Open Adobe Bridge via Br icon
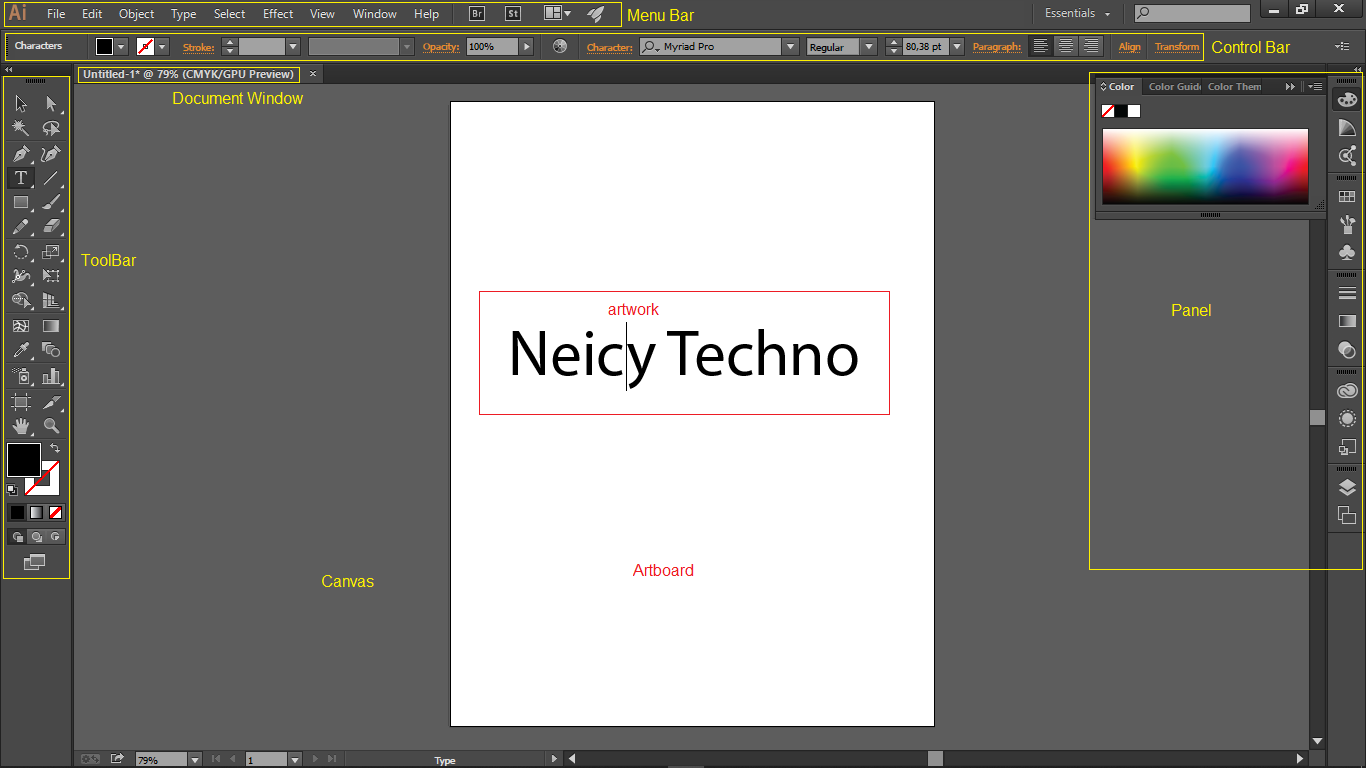The image size is (1366, 768). click(477, 14)
